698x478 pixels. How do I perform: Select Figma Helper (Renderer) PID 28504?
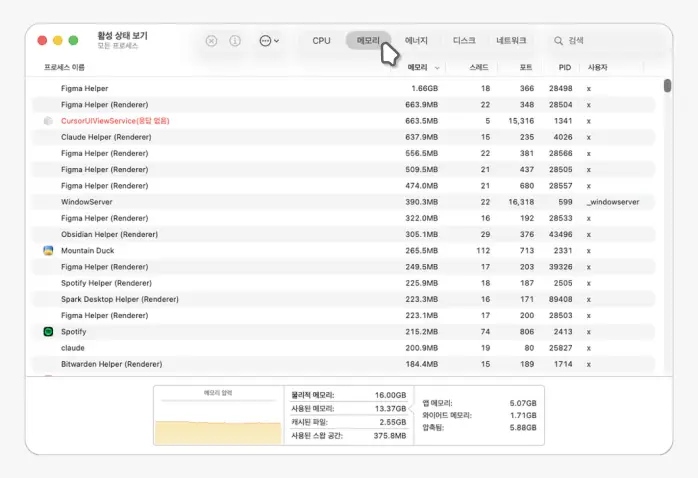343,105
